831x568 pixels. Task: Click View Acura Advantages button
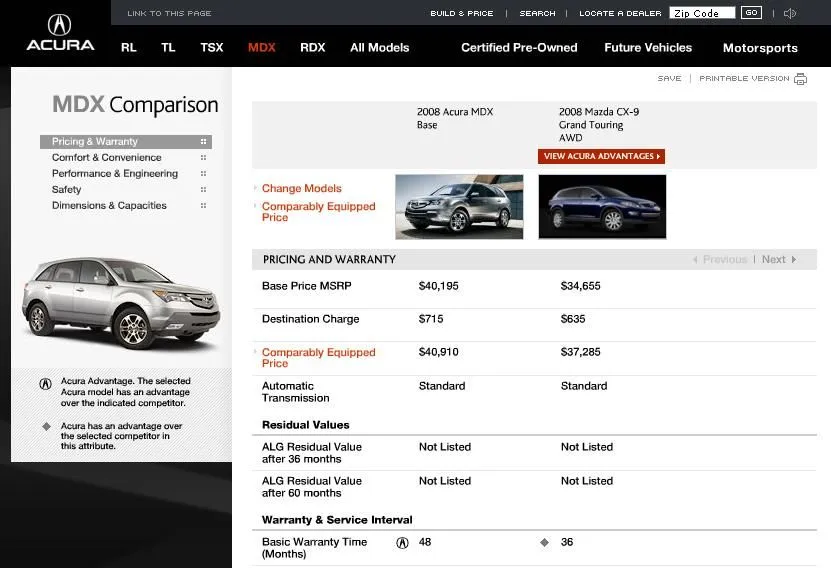point(601,157)
